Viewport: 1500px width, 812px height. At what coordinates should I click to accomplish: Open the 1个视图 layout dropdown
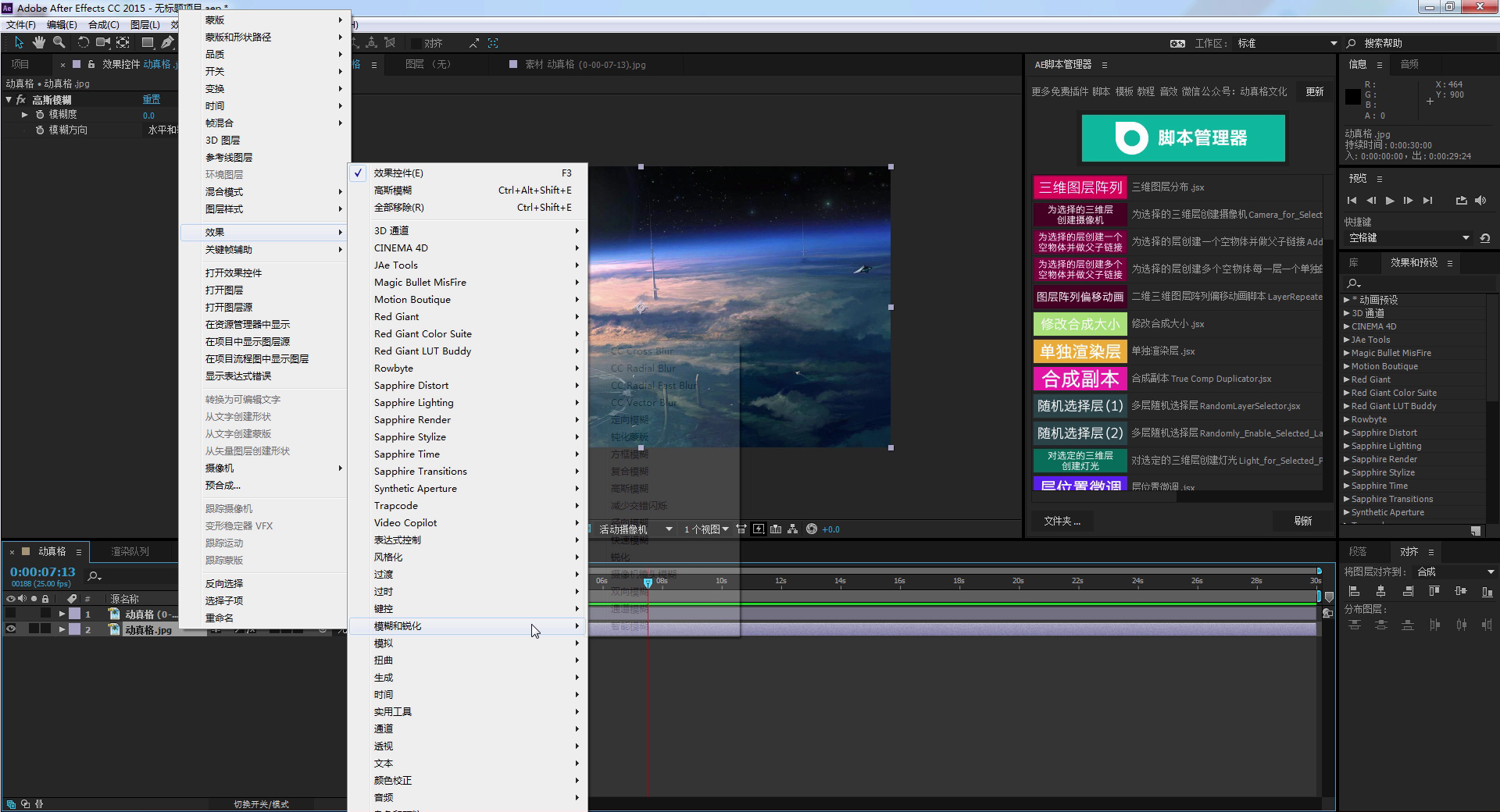tap(706, 529)
